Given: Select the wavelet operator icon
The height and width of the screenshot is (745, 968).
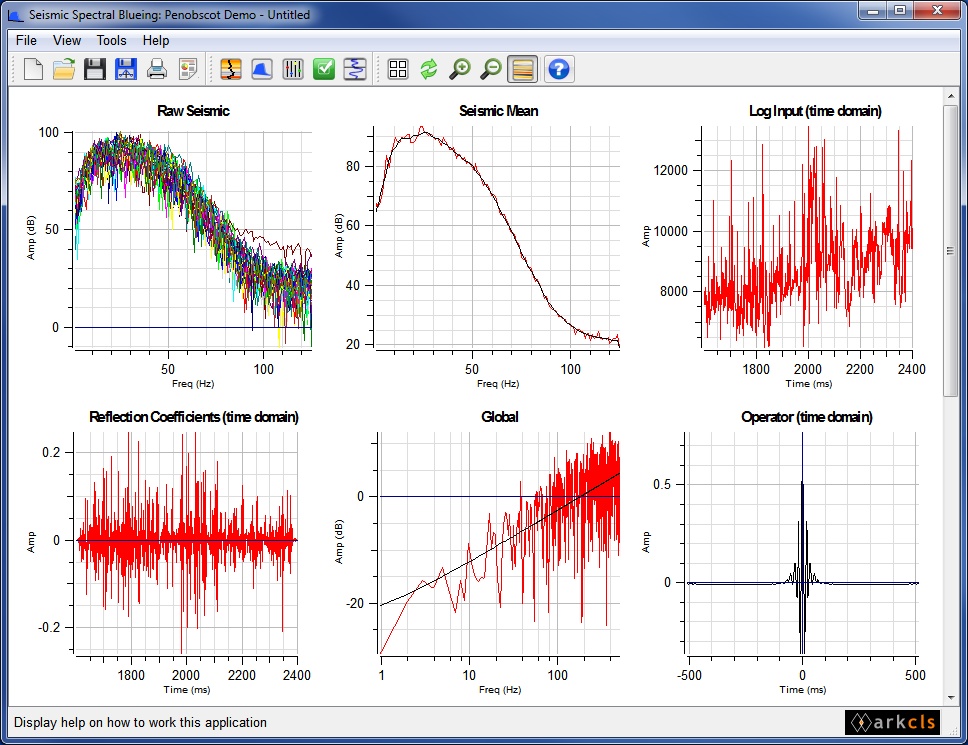Looking at the screenshot, I should (355, 69).
